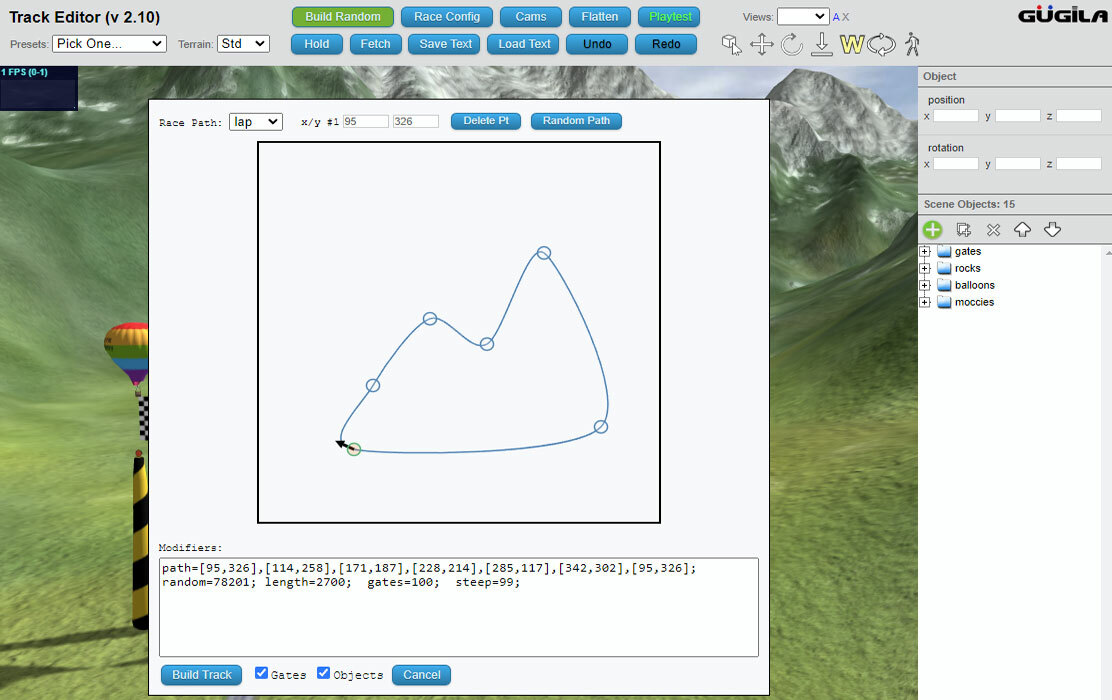
Task: Move selected scene object up
Action: pos(1022,230)
